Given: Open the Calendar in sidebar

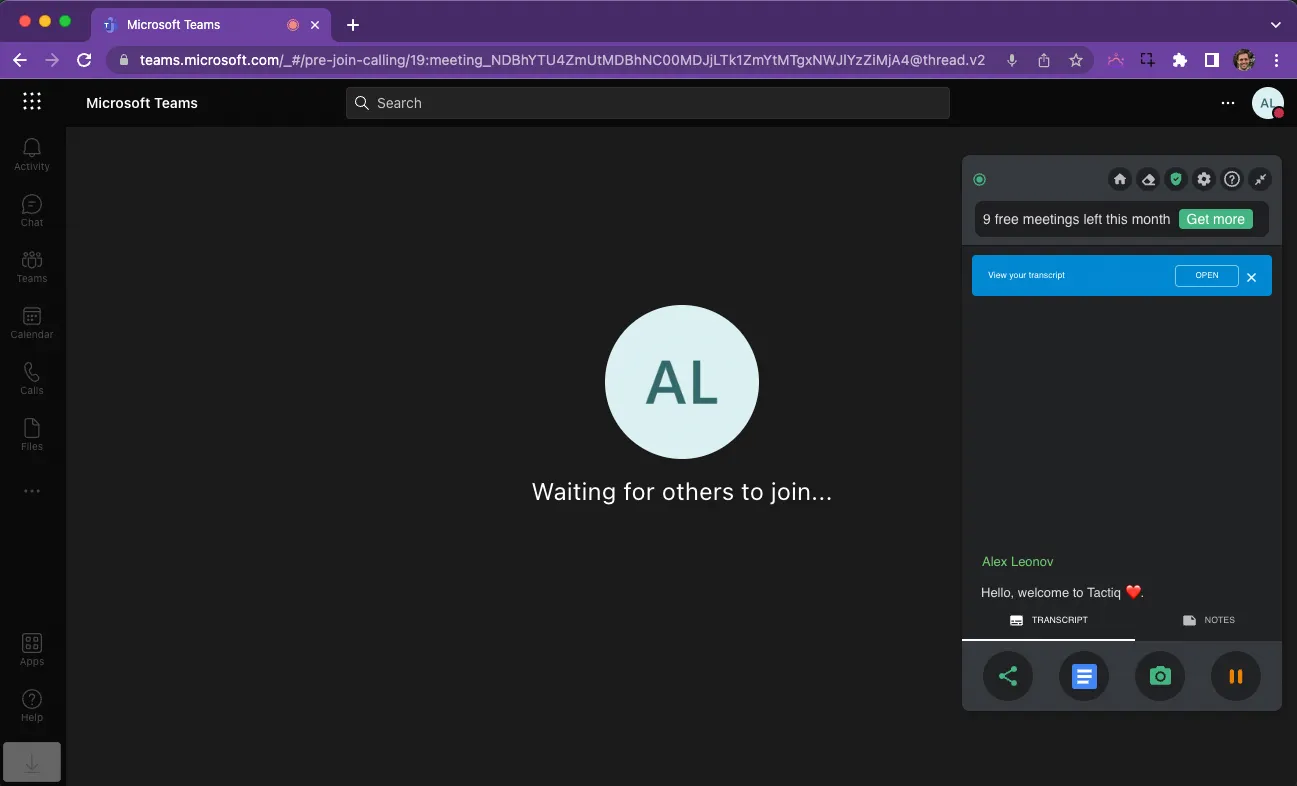Looking at the screenshot, I should pyautogui.click(x=32, y=322).
